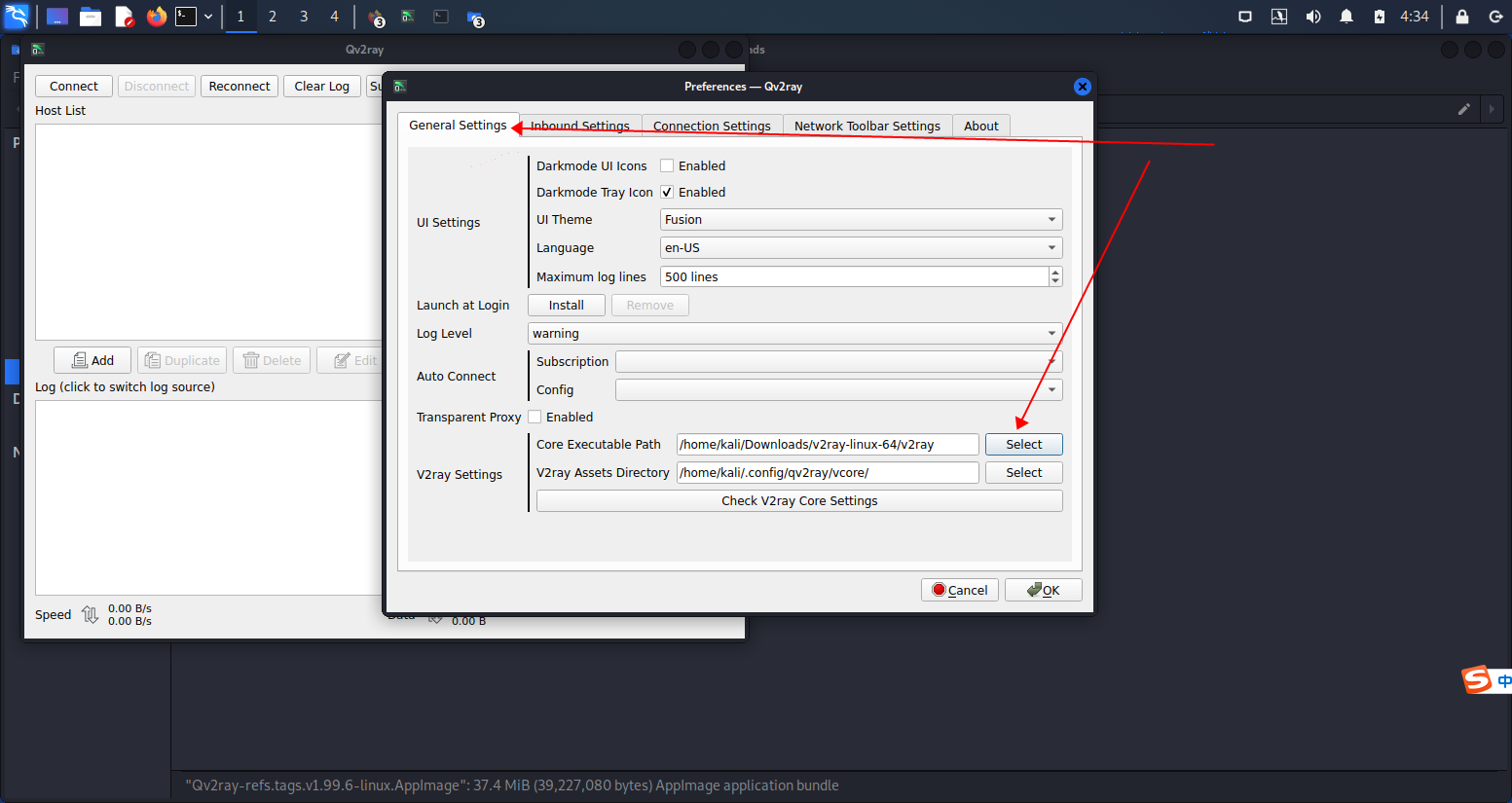Click Select for V2ray Assets Directory
This screenshot has width=1512, height=803.
click(1024, 473)
